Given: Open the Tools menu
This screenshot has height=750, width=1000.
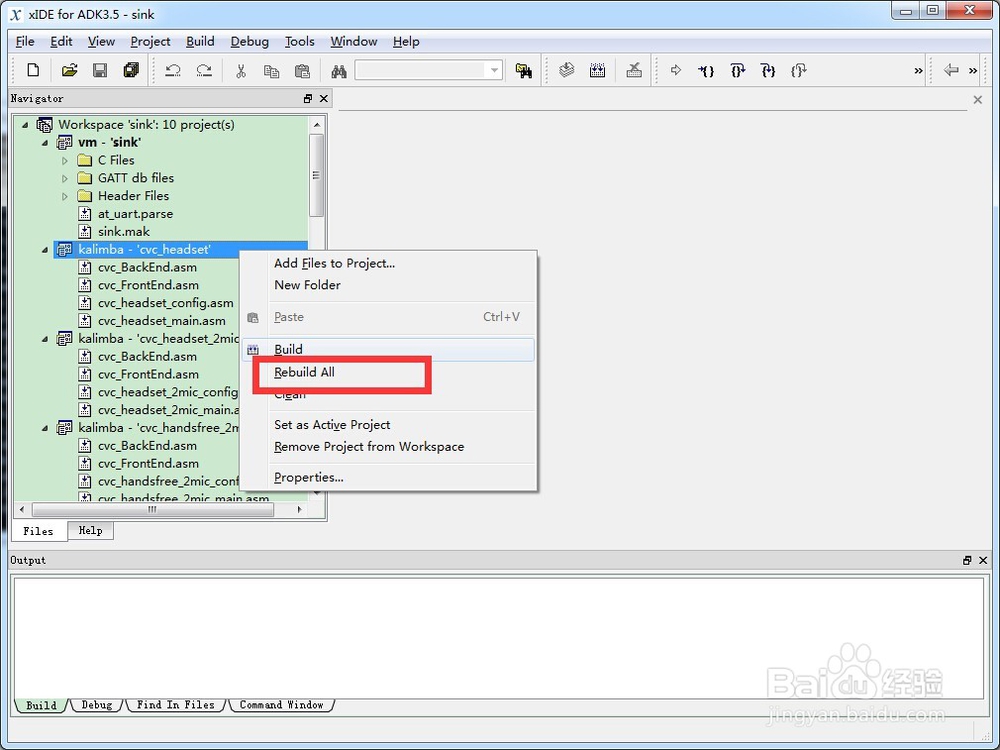Looking at the screenshot, I should coord(299,41).
